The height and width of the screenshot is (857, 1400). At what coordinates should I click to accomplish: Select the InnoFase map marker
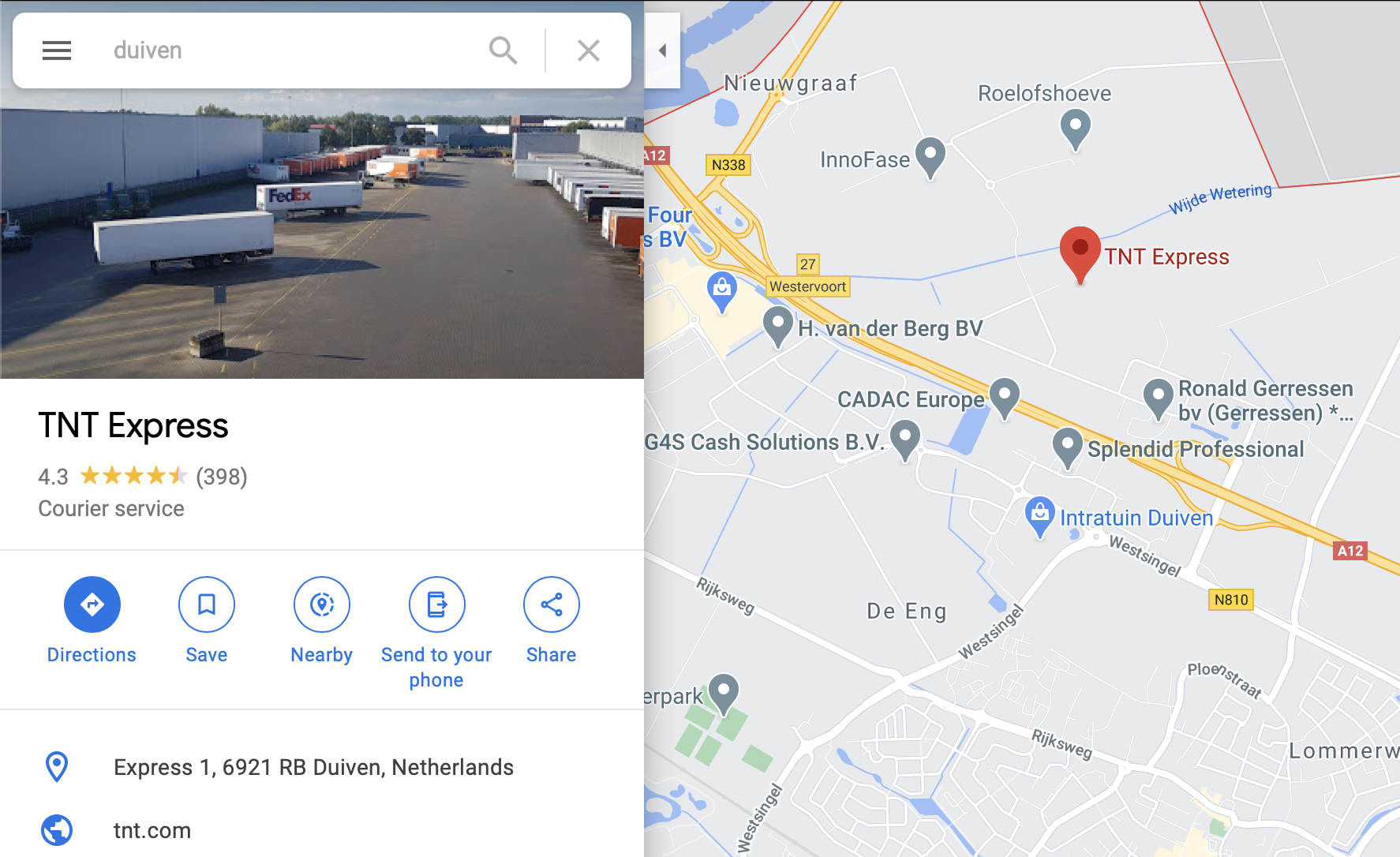930,157
